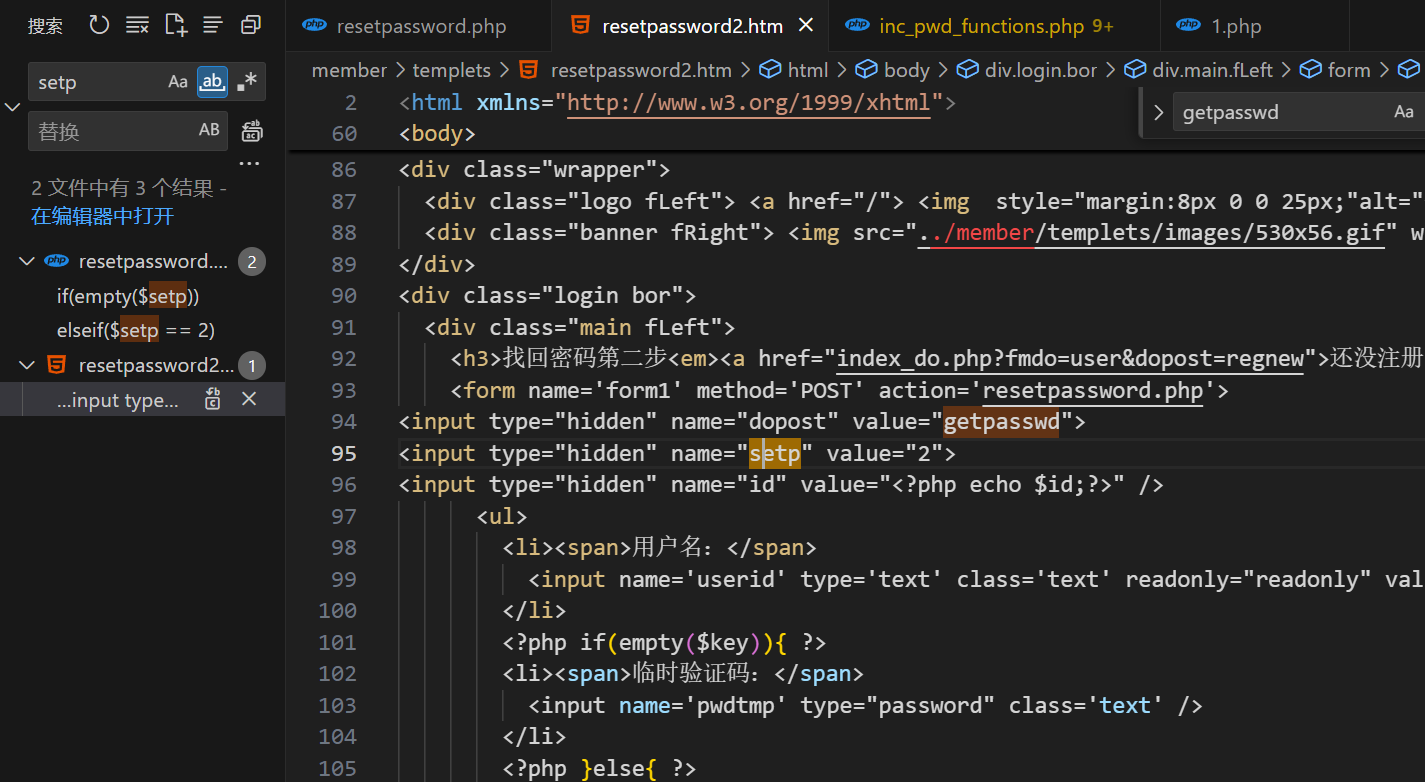
Task: Collapse all search results
Action: pyautogui.click(x=250, y=25)
